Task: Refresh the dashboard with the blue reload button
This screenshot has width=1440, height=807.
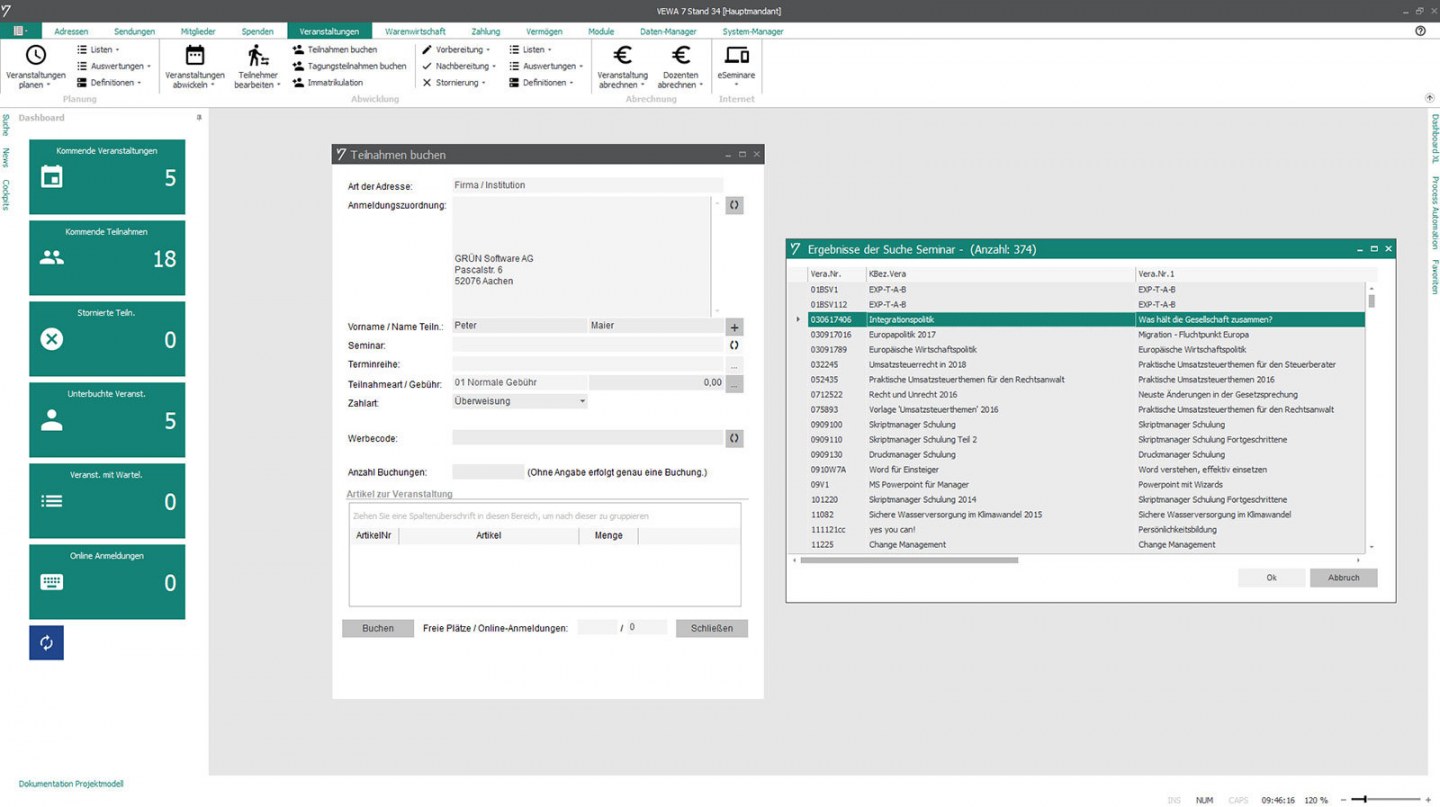Action: [x=46, y=643]
